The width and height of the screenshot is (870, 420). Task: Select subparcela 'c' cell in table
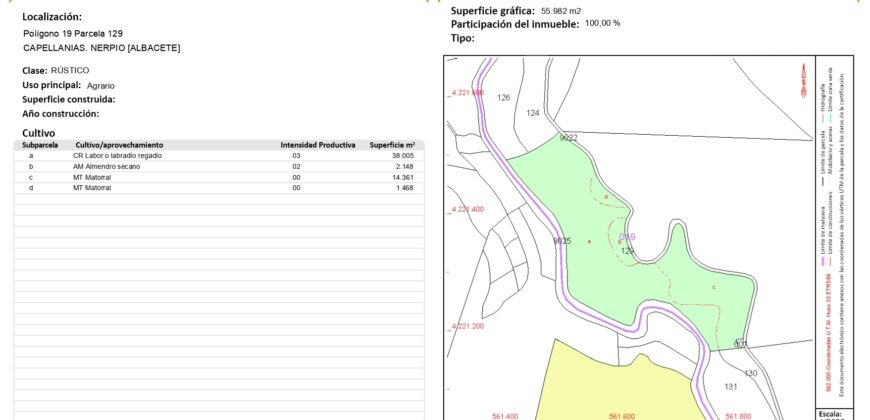(31, 178)
